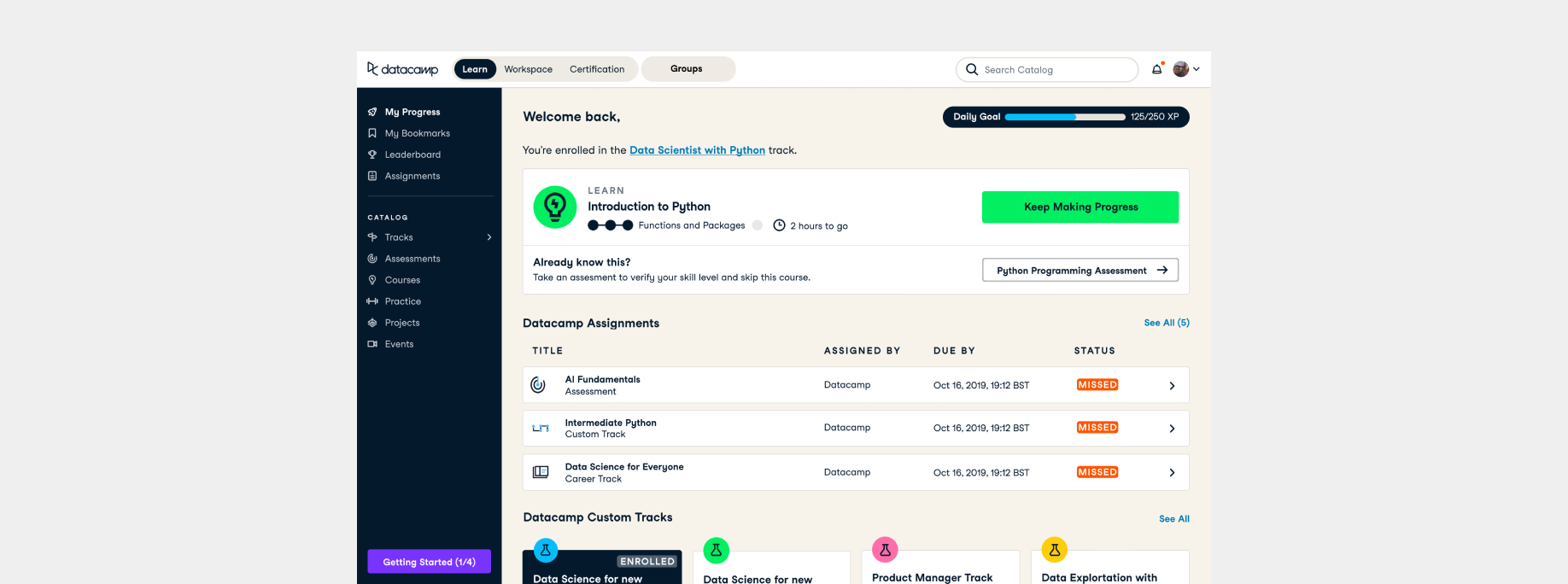Viewport: 1568px width, 584px height.
Task: Open Projects in the catalog menu
Action: 402,323
